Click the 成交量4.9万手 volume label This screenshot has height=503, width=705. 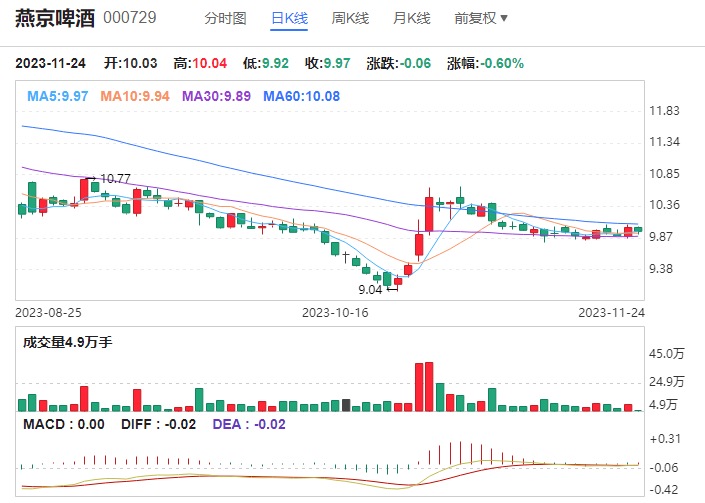(x=67, y=343)
